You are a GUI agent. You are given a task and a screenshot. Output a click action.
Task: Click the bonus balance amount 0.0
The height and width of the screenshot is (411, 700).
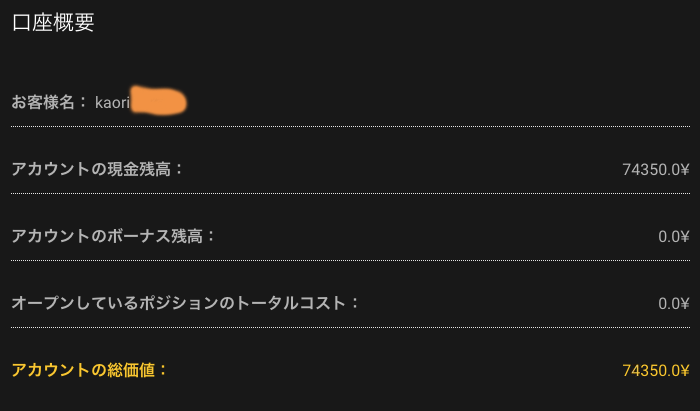[x=668, y=237]
